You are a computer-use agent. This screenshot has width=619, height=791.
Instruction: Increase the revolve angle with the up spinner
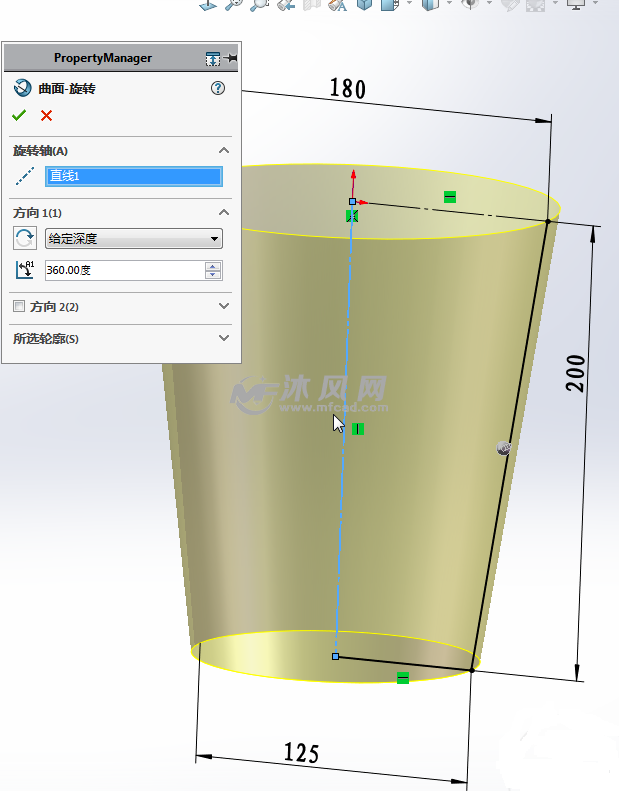(213, 266)
